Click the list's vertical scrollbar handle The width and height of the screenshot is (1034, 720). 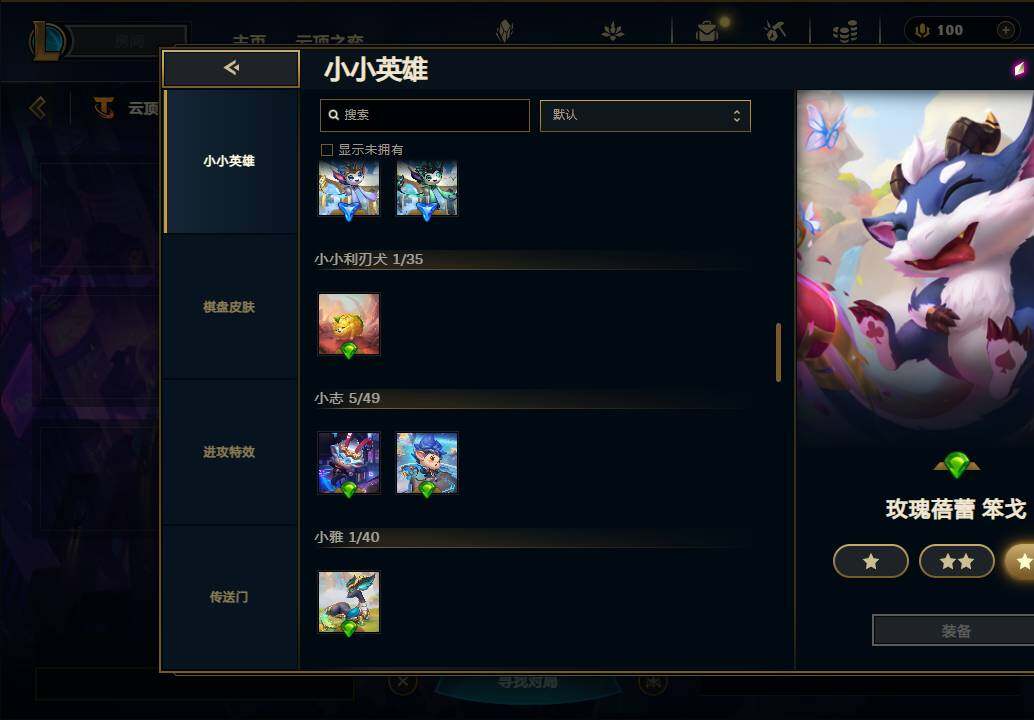(778, 352)
